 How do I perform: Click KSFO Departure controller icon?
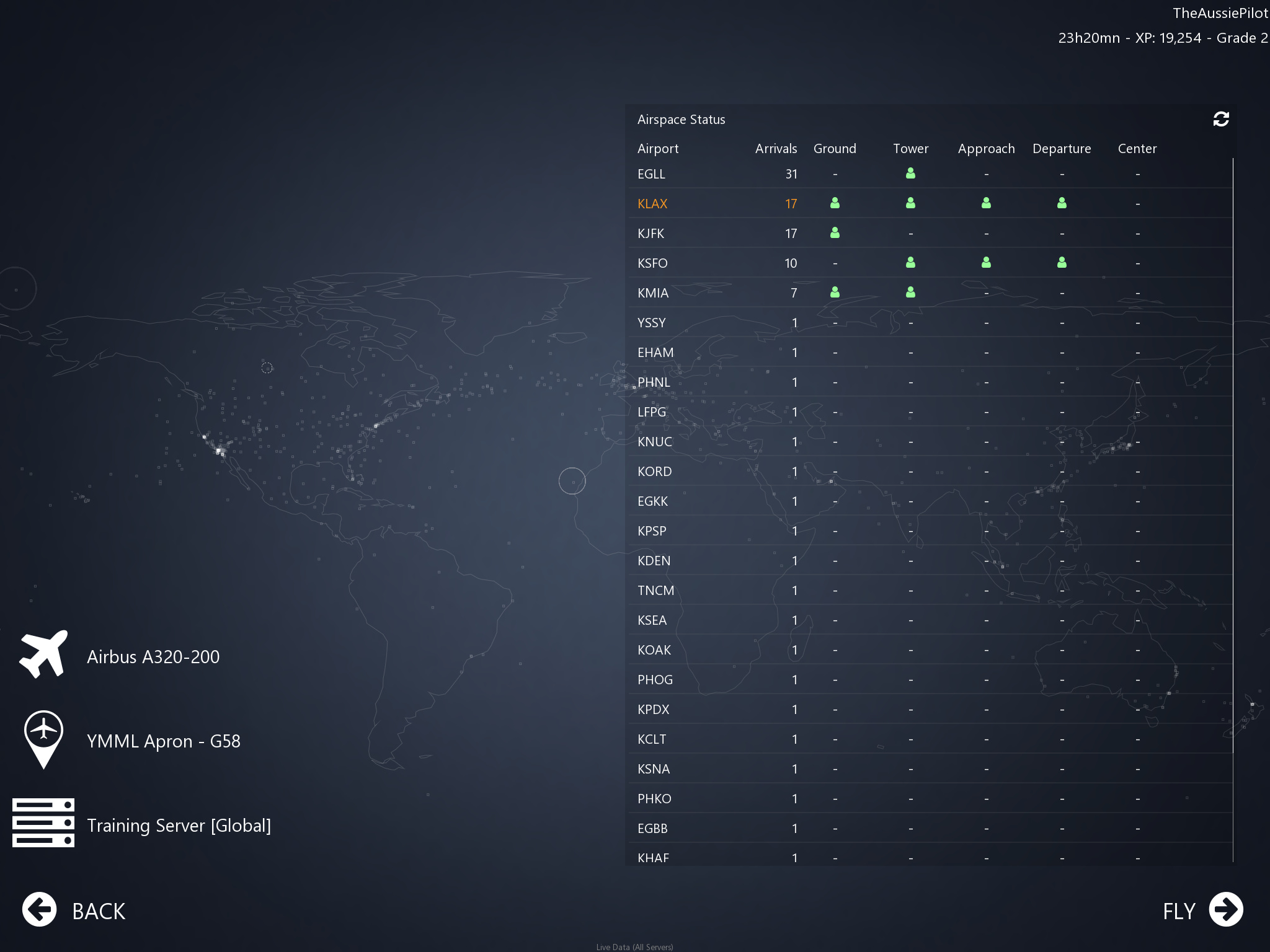pos(1062,263)
